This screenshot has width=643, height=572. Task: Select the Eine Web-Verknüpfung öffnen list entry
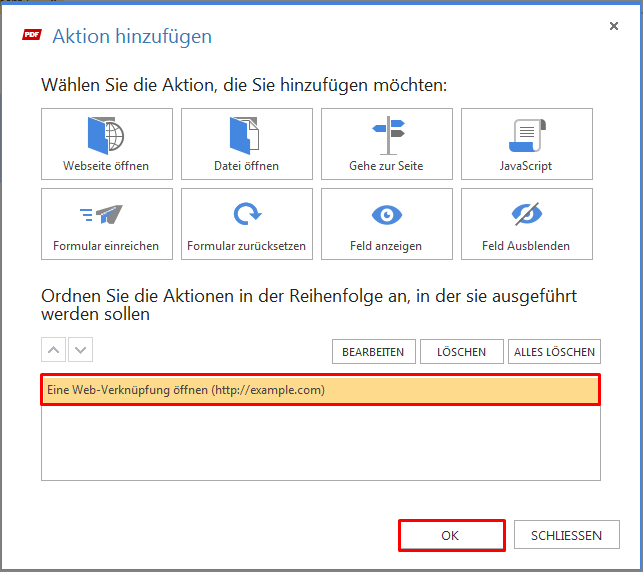tap(321, 390)
